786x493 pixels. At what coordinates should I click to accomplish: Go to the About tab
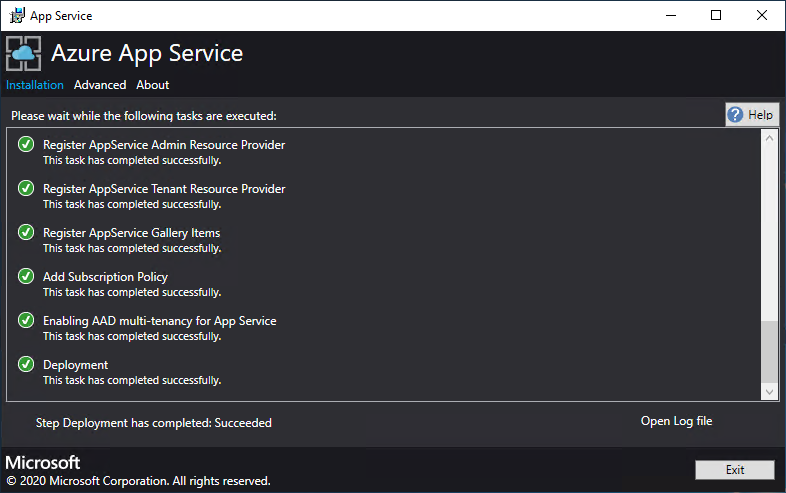click(153, 85)
